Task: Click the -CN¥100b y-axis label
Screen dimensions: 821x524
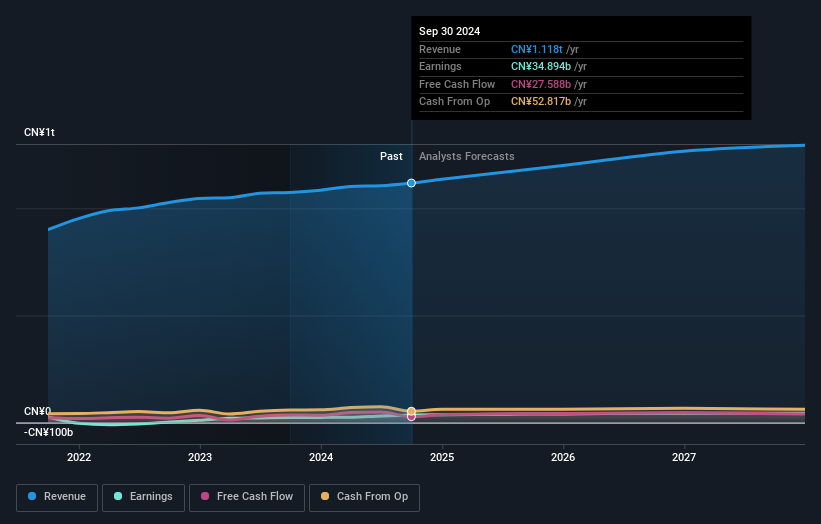Action: [48, 432]
